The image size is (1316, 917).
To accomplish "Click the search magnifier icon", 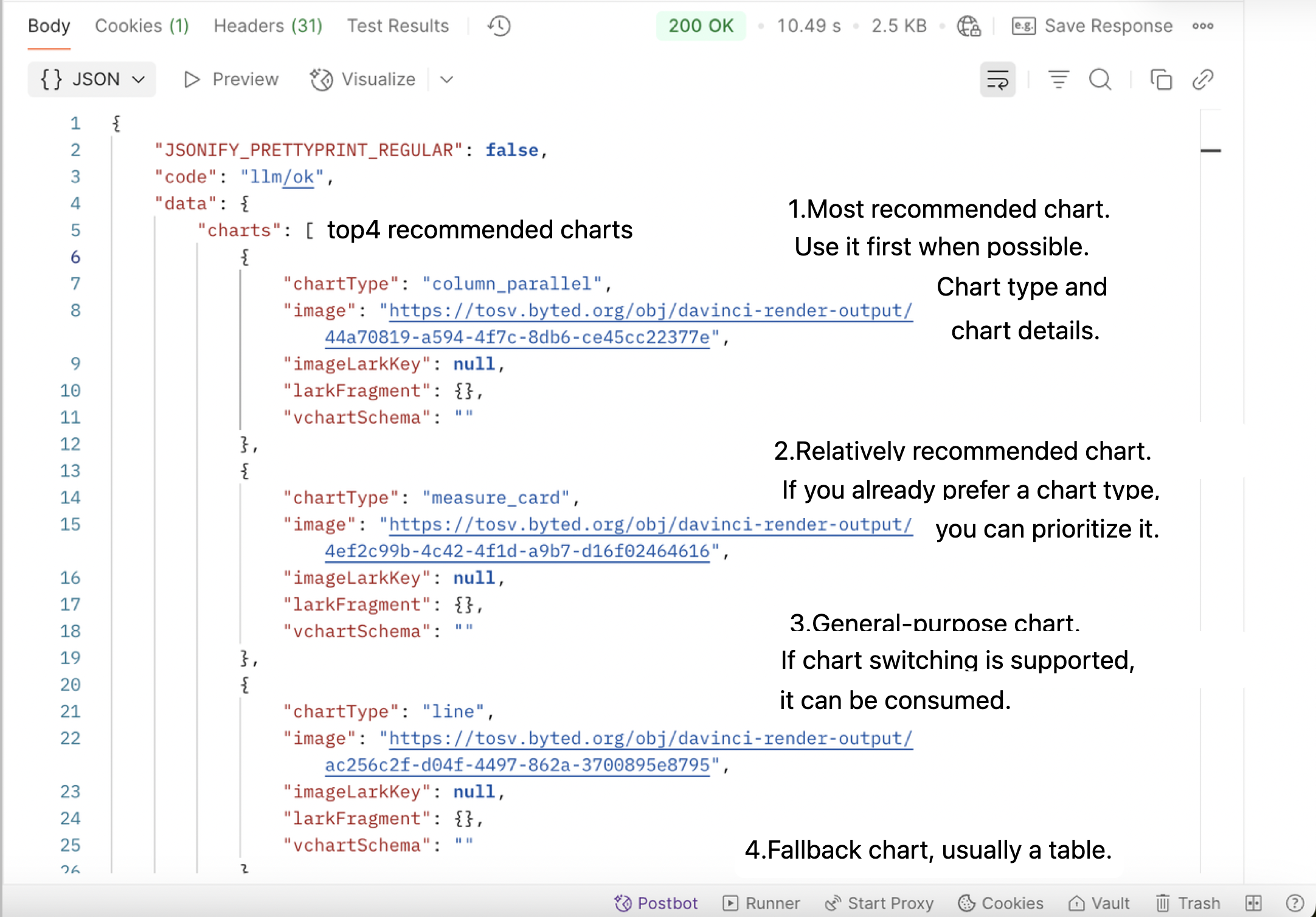I will click(1100, 80).
